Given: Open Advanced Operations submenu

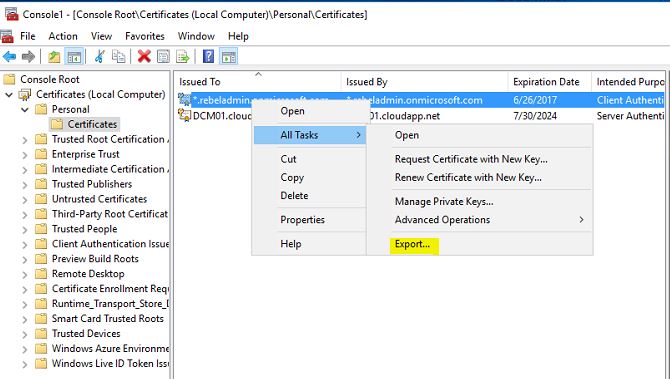Looking at the screenshot, I should 479,220.
